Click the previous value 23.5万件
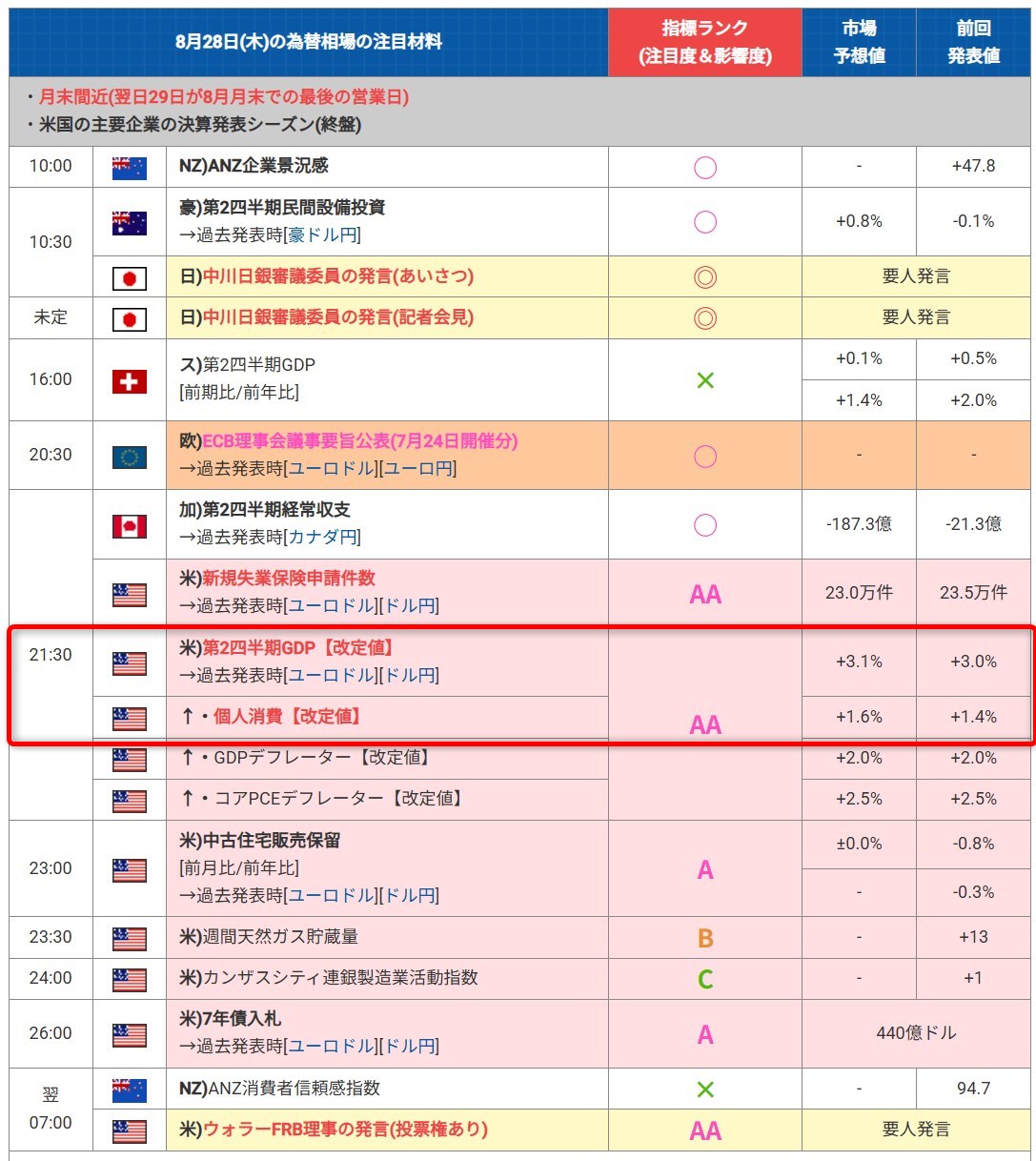 [x=973, y=593]
